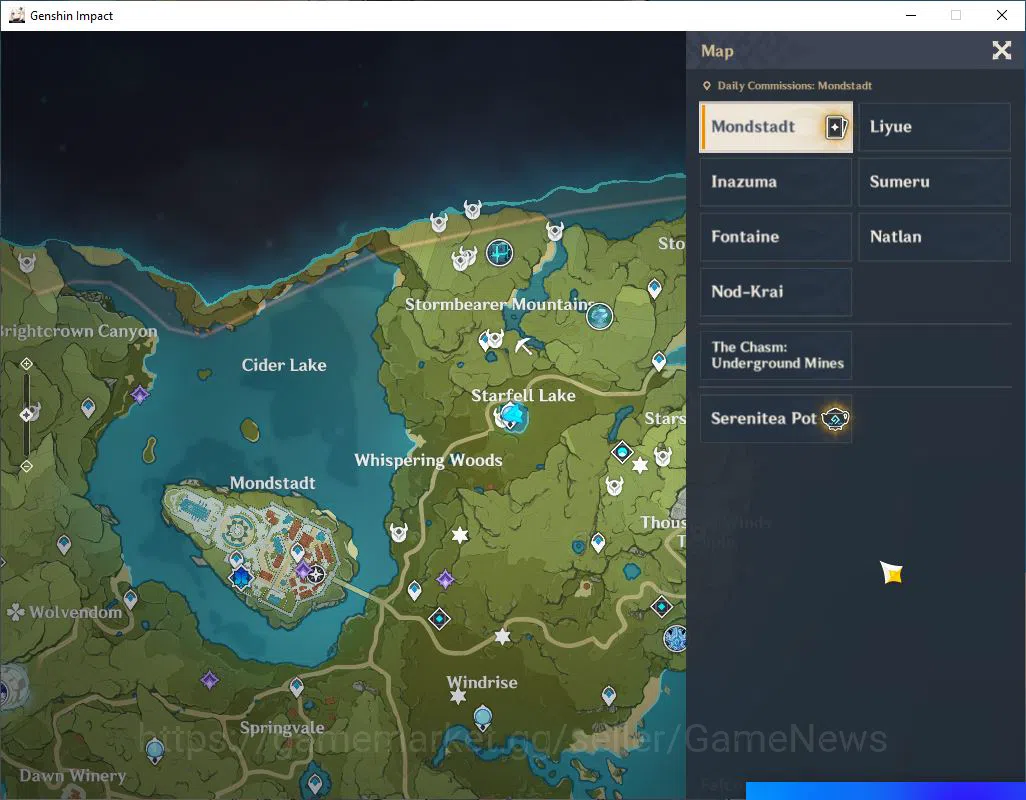Select the teleport waypoint near Springvale
1026x800 pixels.
(296, 687)
